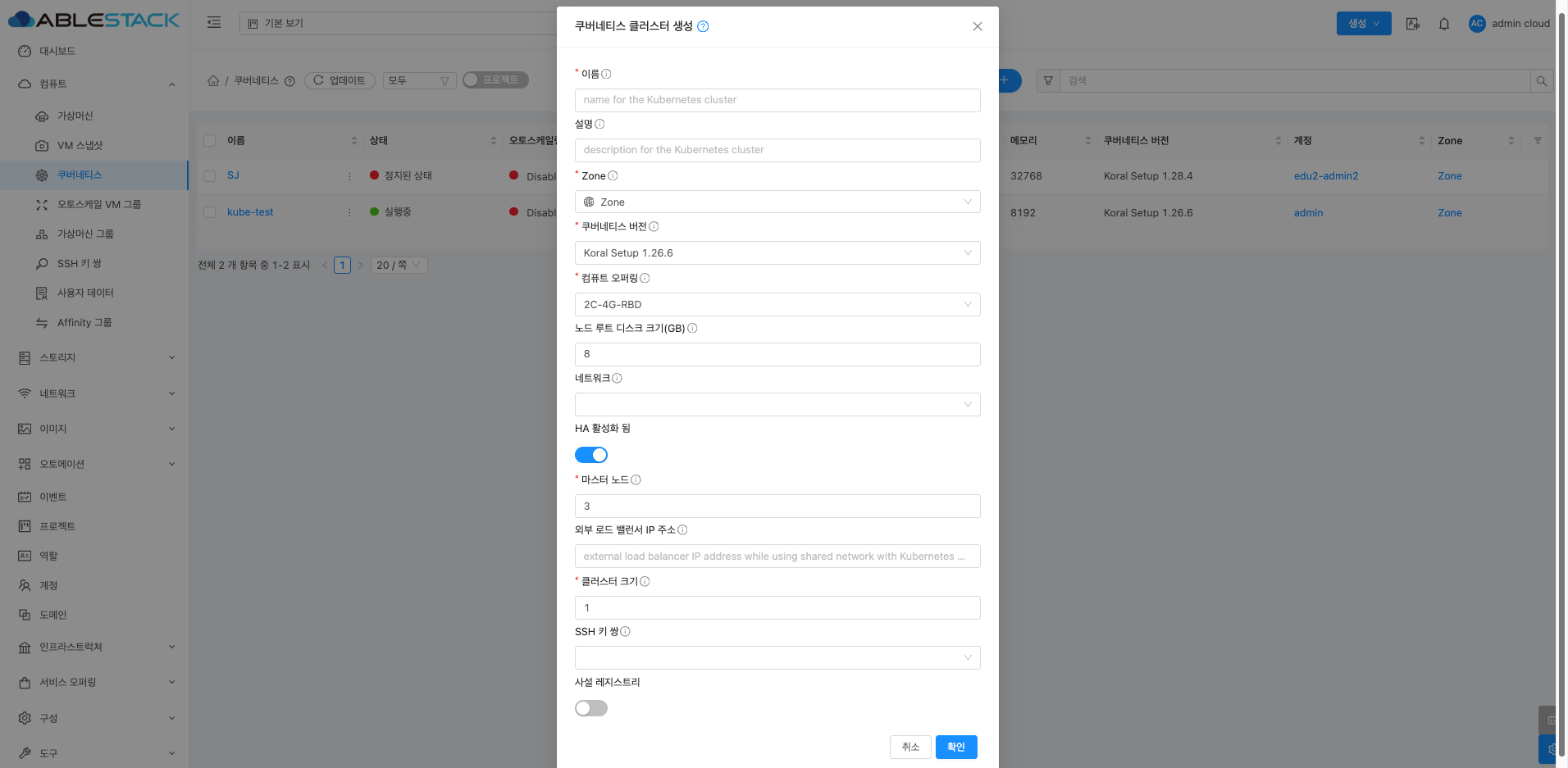Click the 설명 description input field
This screenshot has width=1568, height=768.
click(777, 150)
